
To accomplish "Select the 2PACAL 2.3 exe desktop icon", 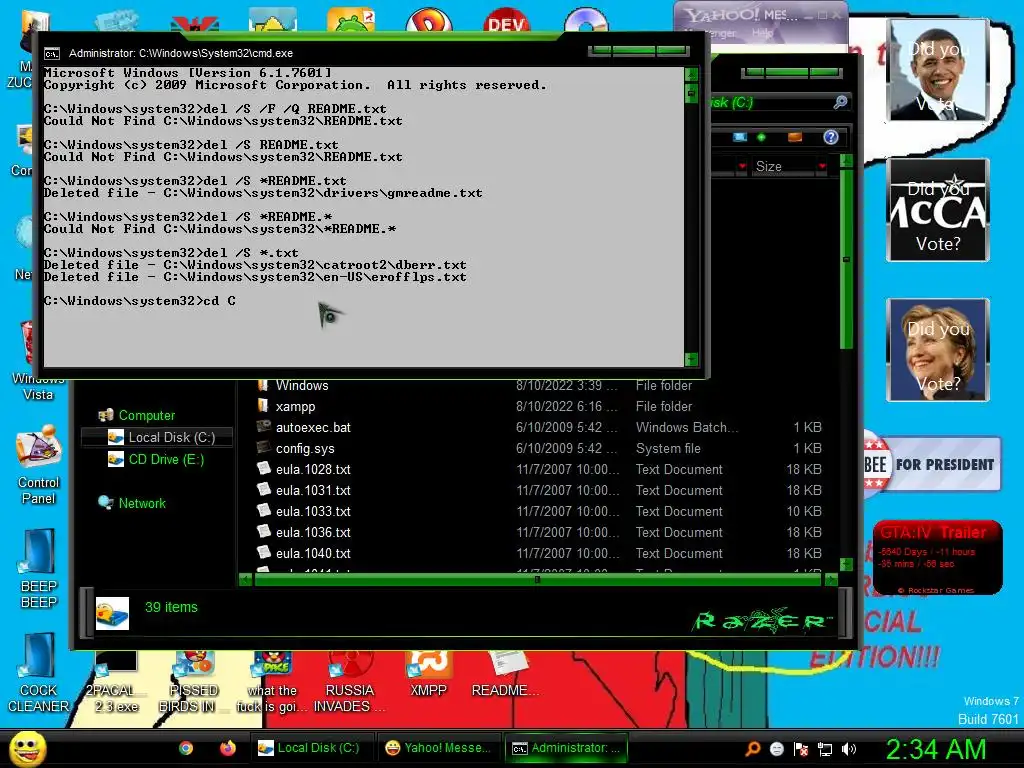I will [x=116, y=682].
